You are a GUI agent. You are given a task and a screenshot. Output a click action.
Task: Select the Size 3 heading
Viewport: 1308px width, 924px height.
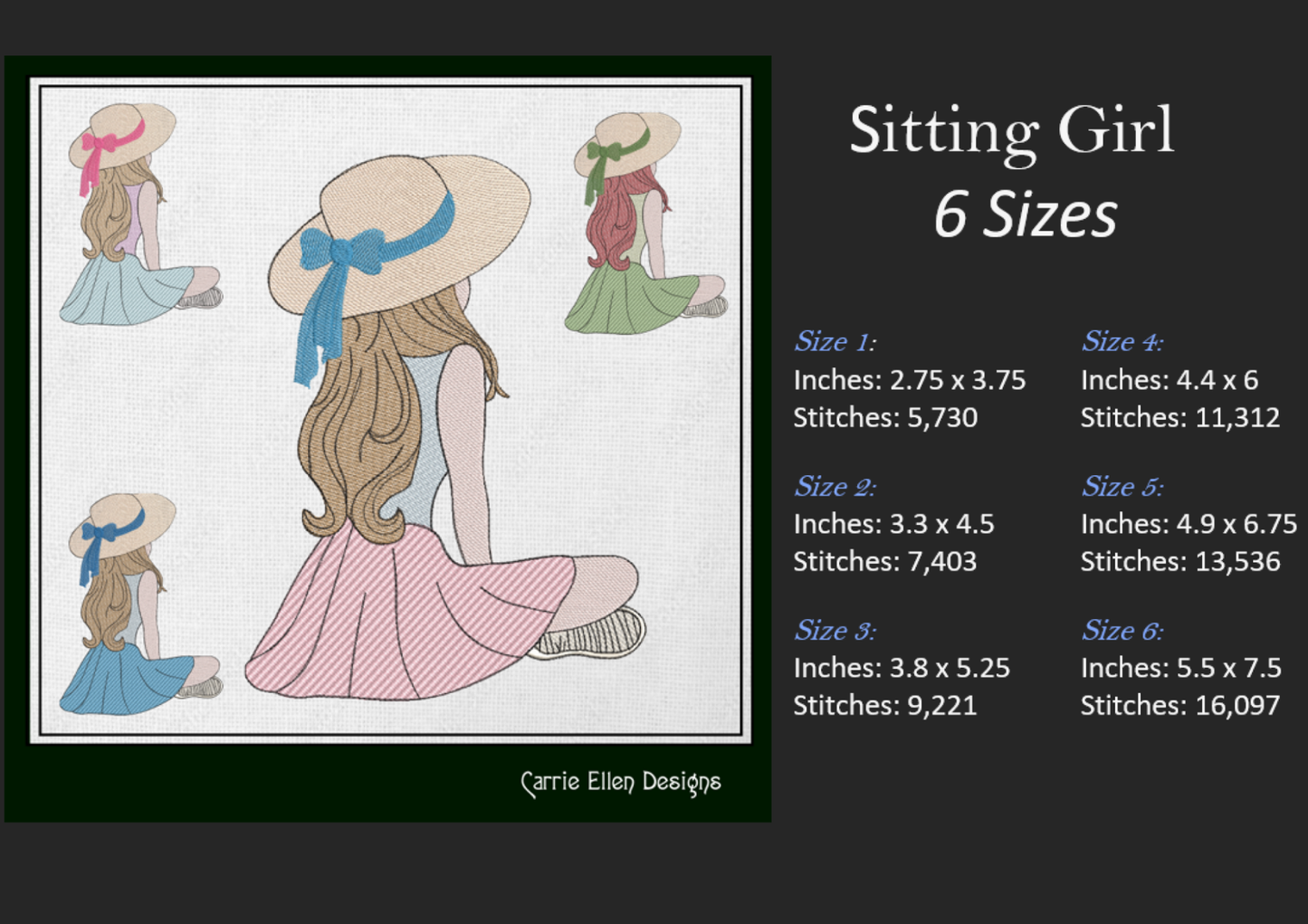click(x=834, y=631)
